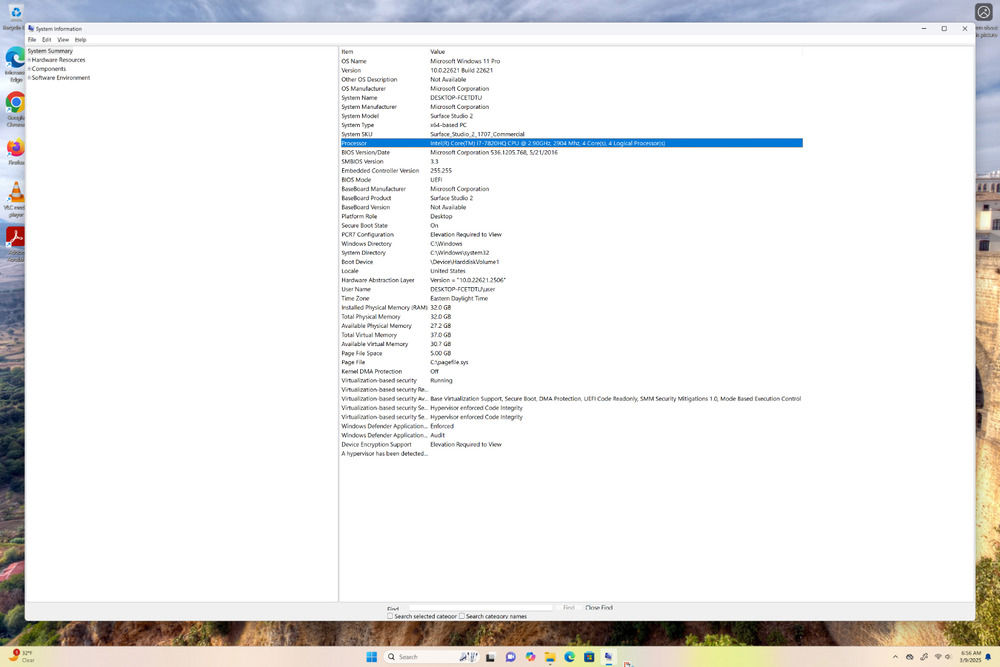Select the "Total Virtual Memory" row
Viewport: 1000px width, 667px height.
[x=571, y=335]
